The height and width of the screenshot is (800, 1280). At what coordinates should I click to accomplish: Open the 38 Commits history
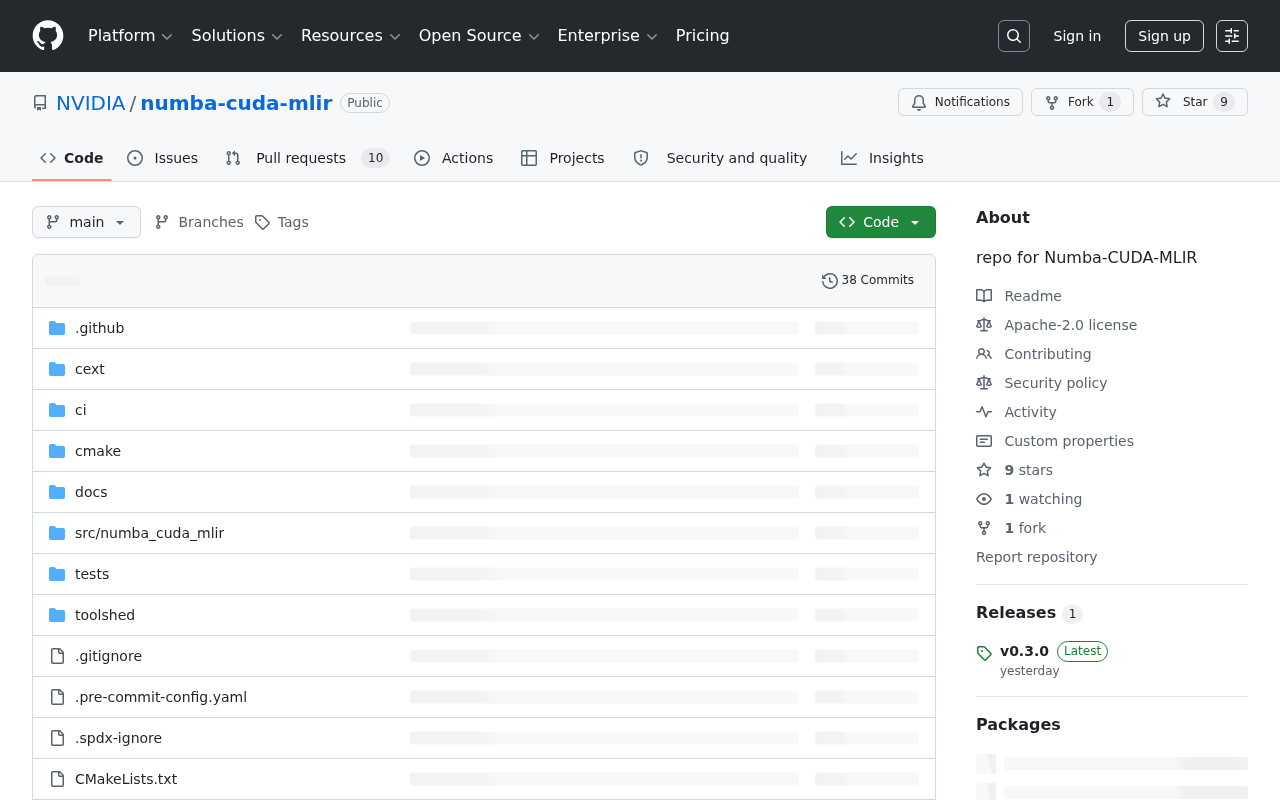tap(868, 280)
